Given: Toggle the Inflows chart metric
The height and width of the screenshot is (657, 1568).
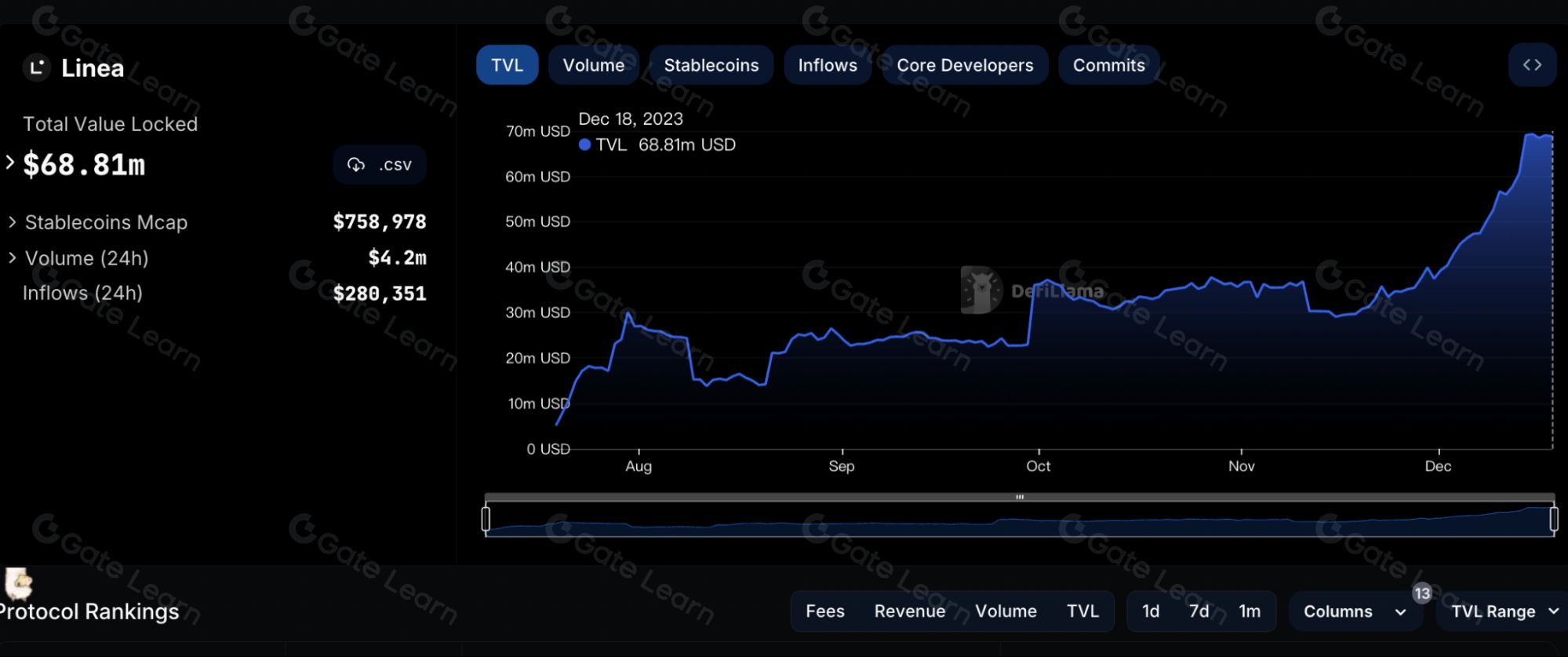Looking at the screenshot, I should click(827, 65).
